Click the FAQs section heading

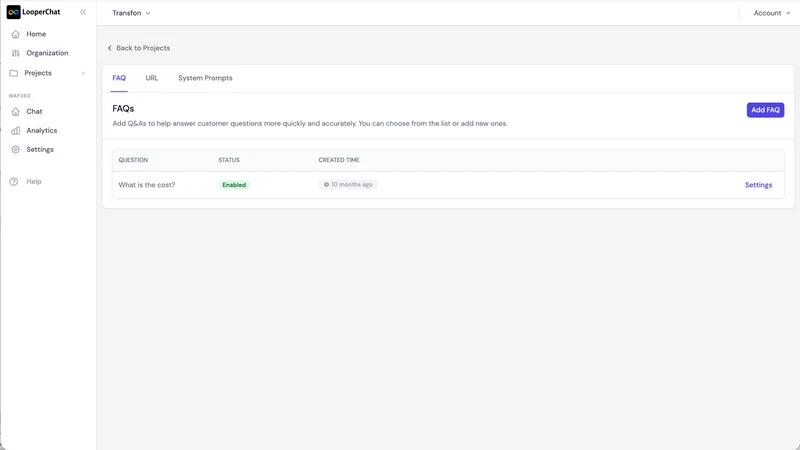(123, 109)
